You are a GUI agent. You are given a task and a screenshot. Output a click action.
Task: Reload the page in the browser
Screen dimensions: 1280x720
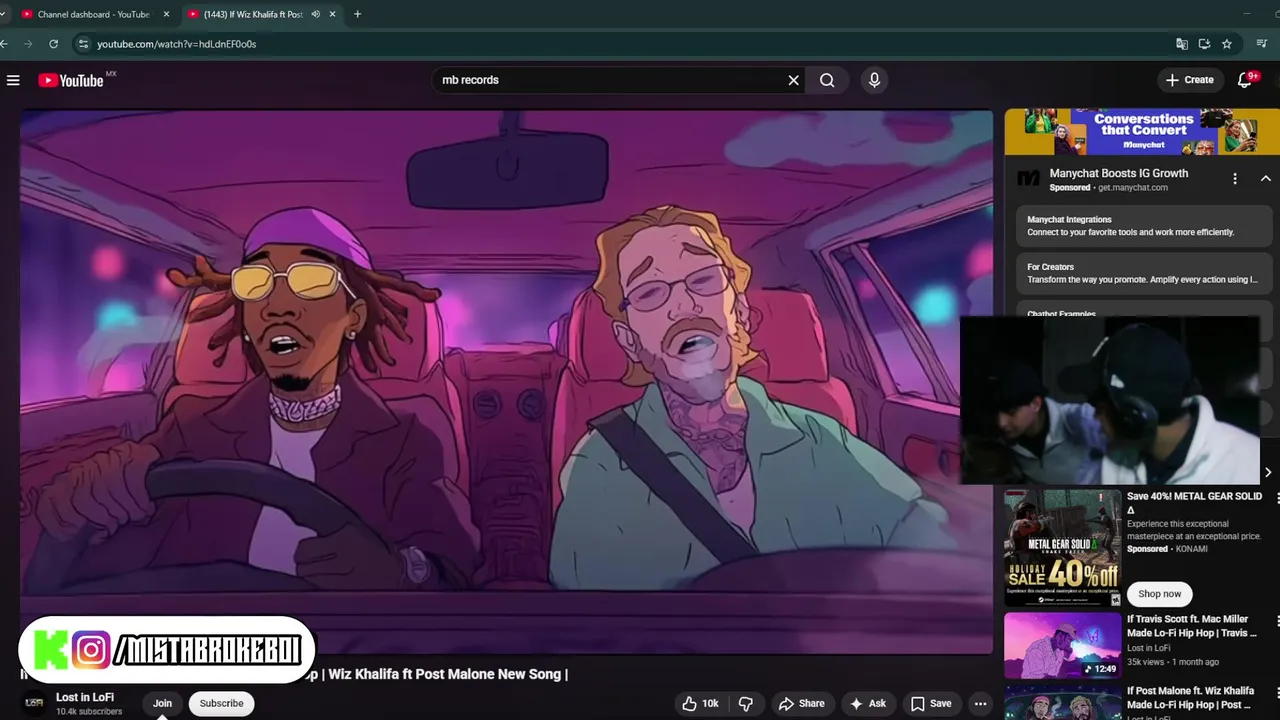tap(53, 44)
